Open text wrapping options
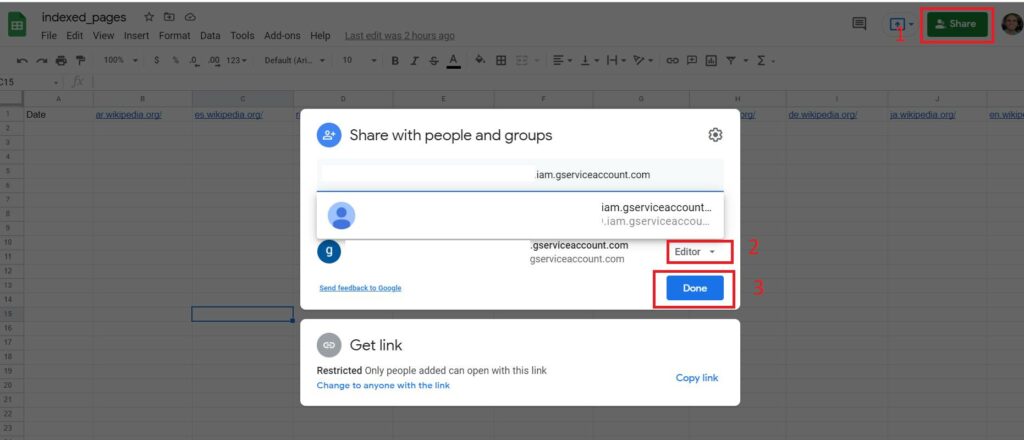Viewport: 1024px width, 440px height. 615,61
